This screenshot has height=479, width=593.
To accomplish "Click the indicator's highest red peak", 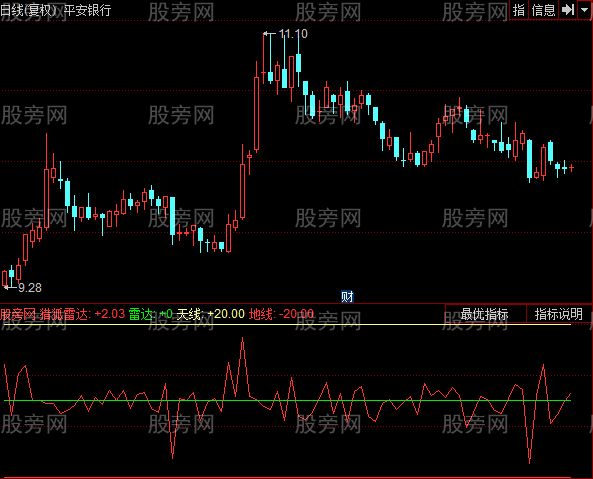I will click(242, 339).
